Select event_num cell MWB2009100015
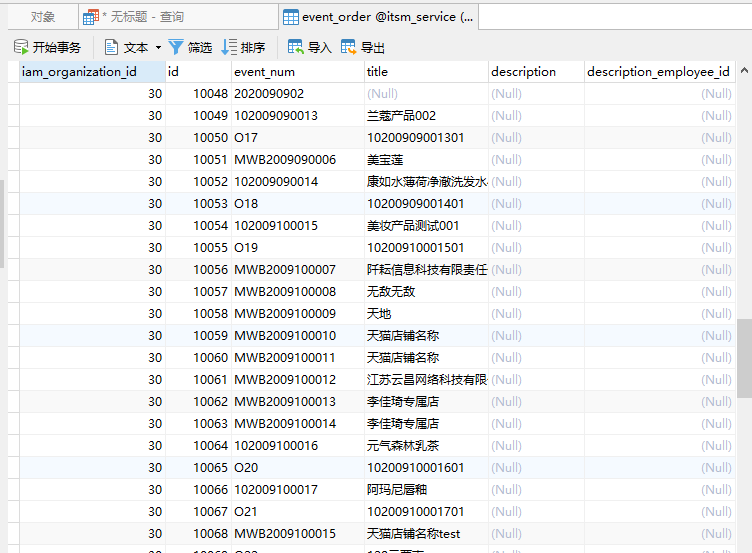This screenshot has height=553, width=752. pos(298,534)
